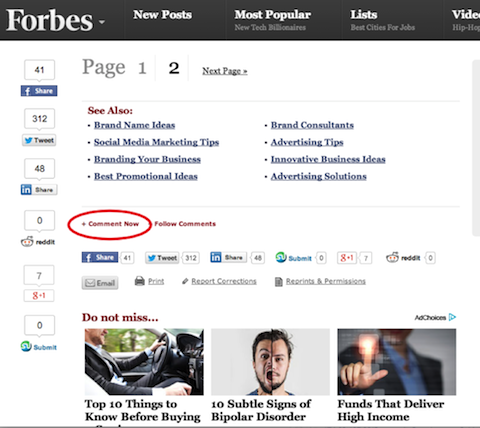Open Social Media Marketing Tips link
Viewport: 480px width, 428px height.
pyautogui.click(x=156, y=142)
